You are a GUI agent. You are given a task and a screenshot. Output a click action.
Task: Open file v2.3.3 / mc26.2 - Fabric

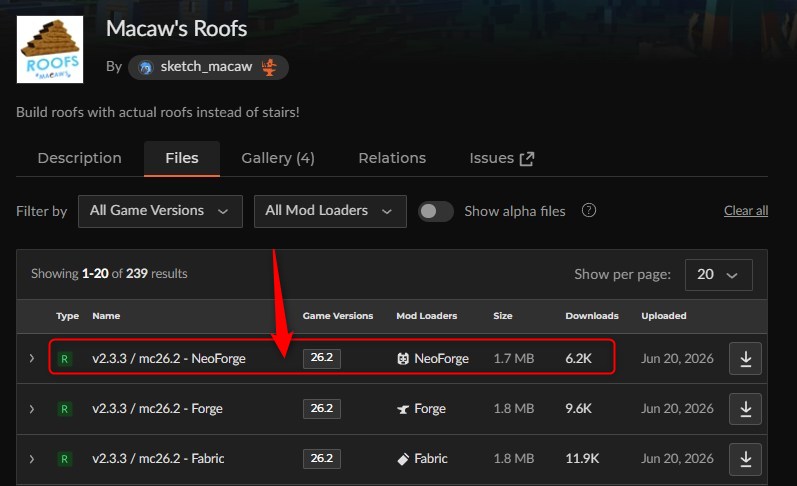click(x=158, y=459)
